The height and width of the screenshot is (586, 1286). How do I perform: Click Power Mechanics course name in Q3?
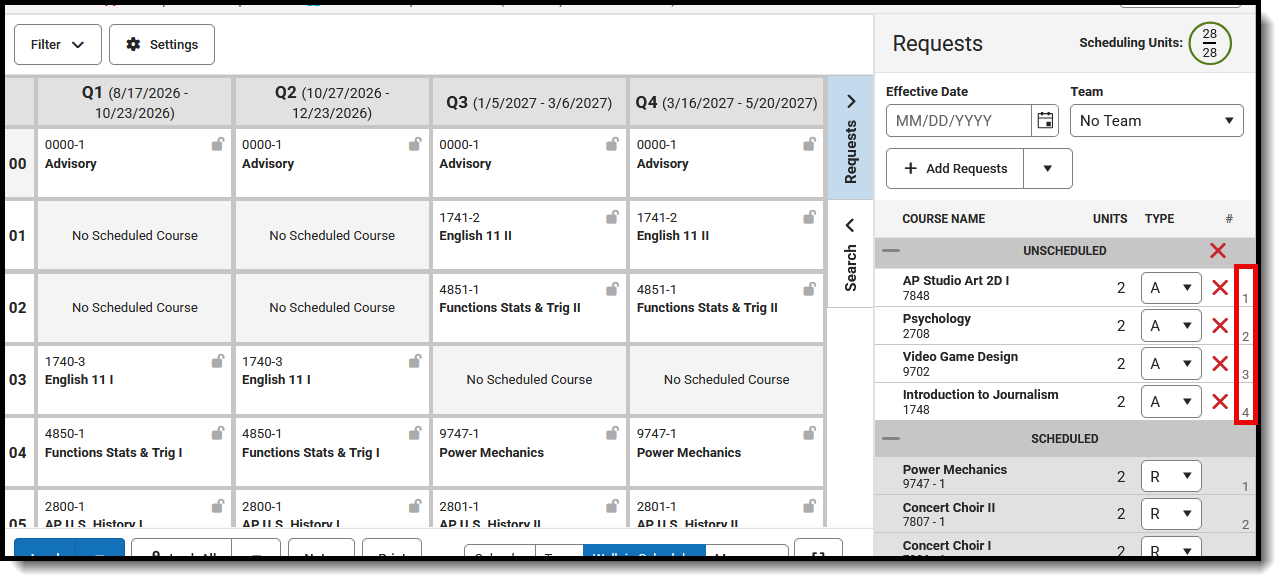click(492, 453)
